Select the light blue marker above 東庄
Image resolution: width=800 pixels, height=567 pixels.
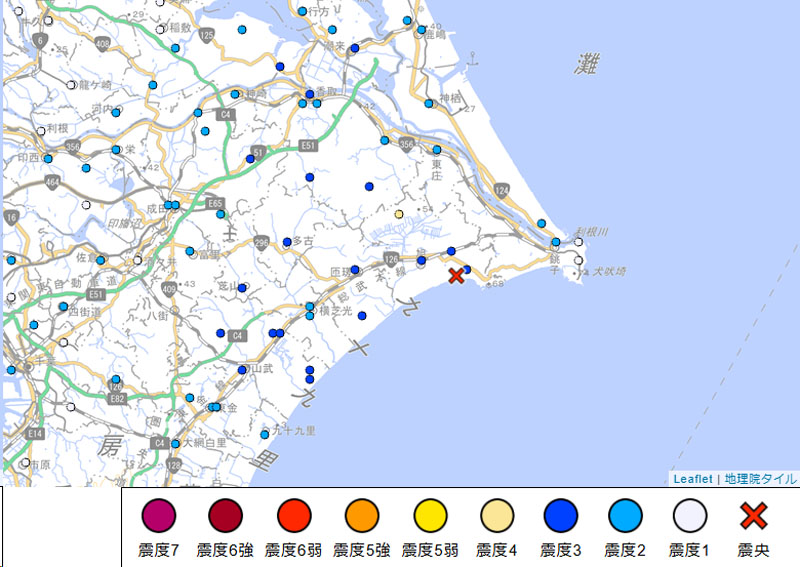437,150
